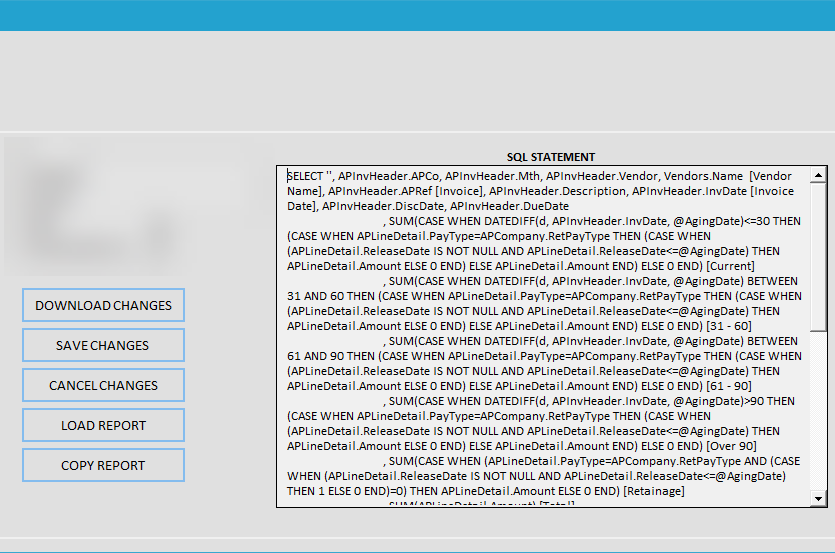Click the [Current] alias text in SQL

point(730,266)
